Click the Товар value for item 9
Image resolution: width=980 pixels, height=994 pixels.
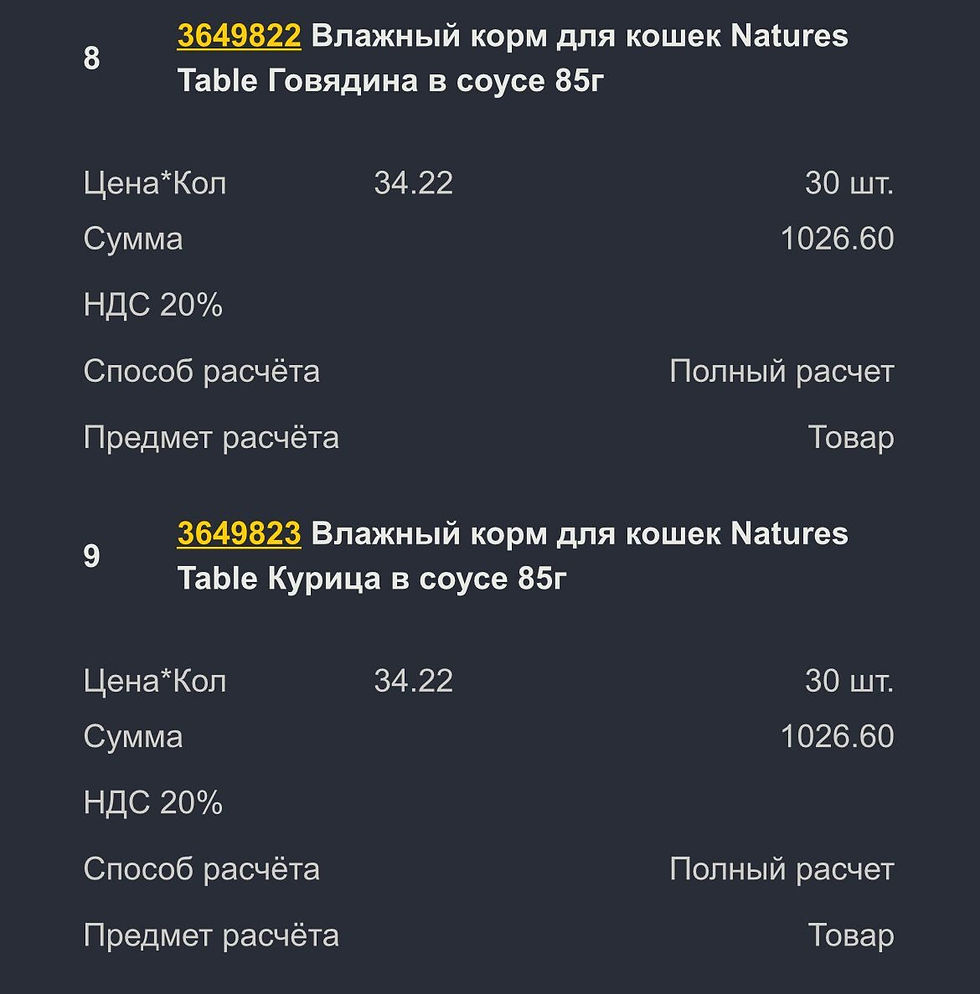pyautogui.click(x=851, y=936)
